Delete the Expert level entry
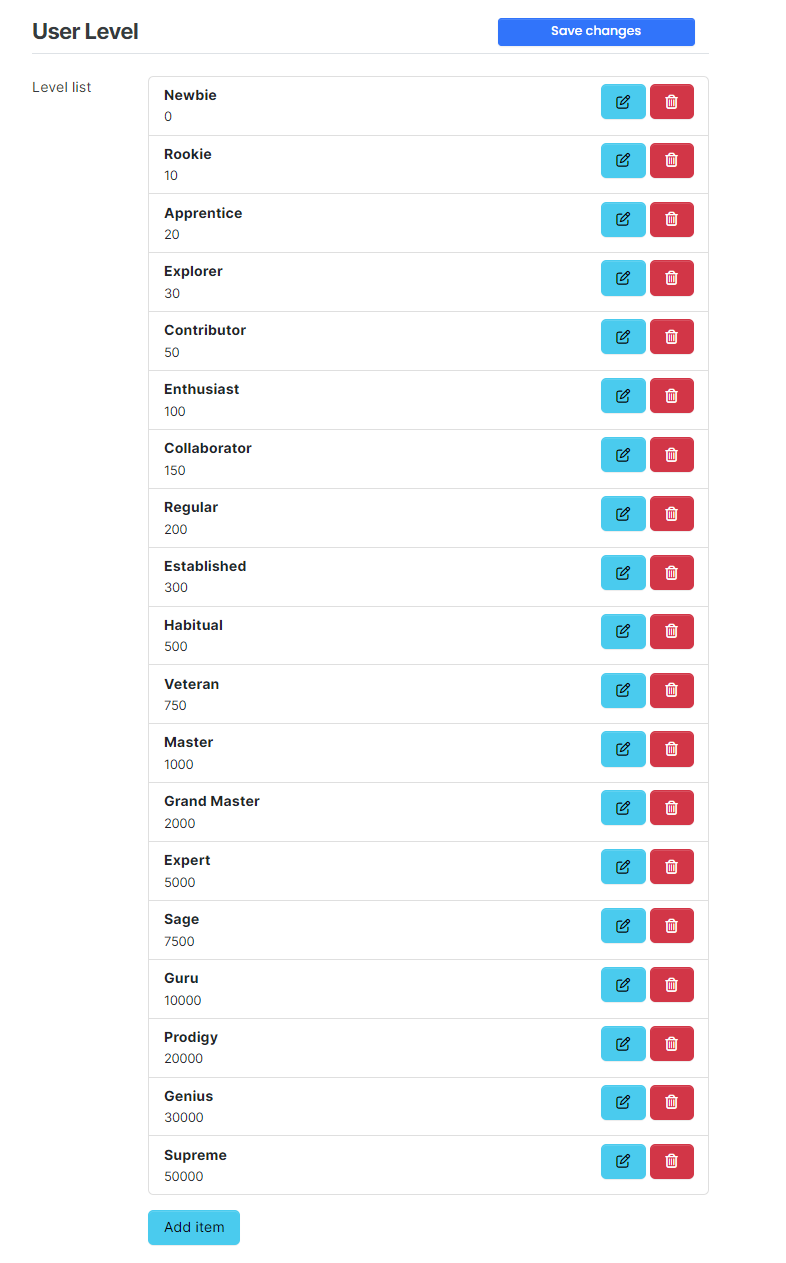This screenshot has height=1263, width=786. coord(671,867)
